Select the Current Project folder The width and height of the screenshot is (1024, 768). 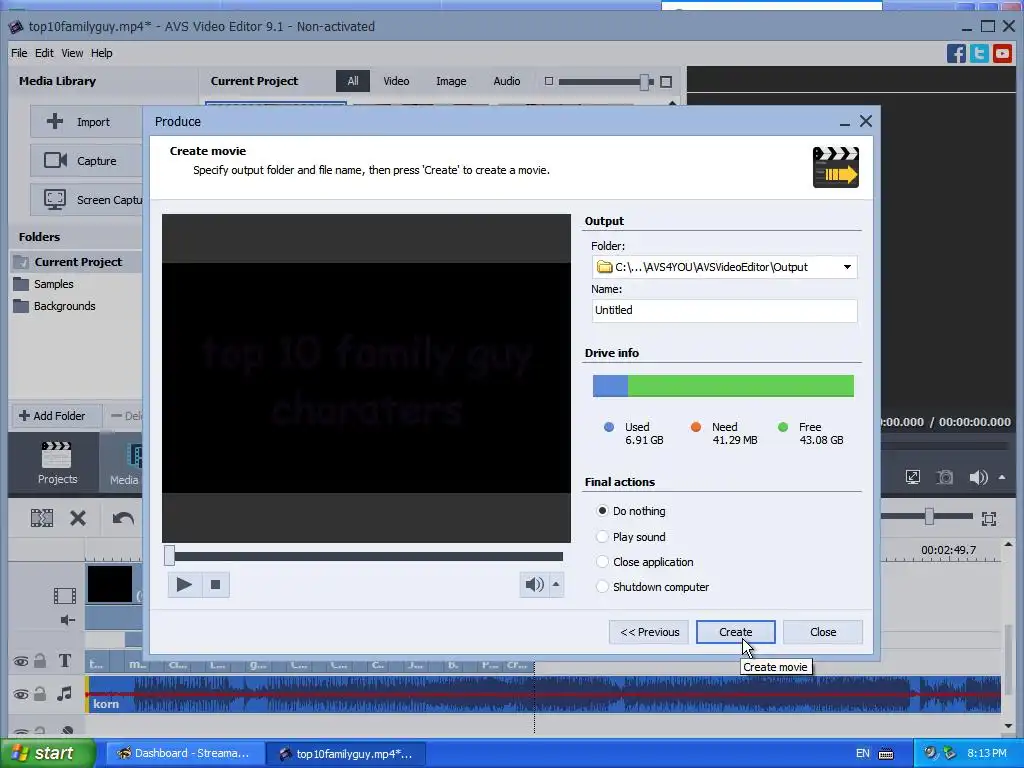coord(76,262)
